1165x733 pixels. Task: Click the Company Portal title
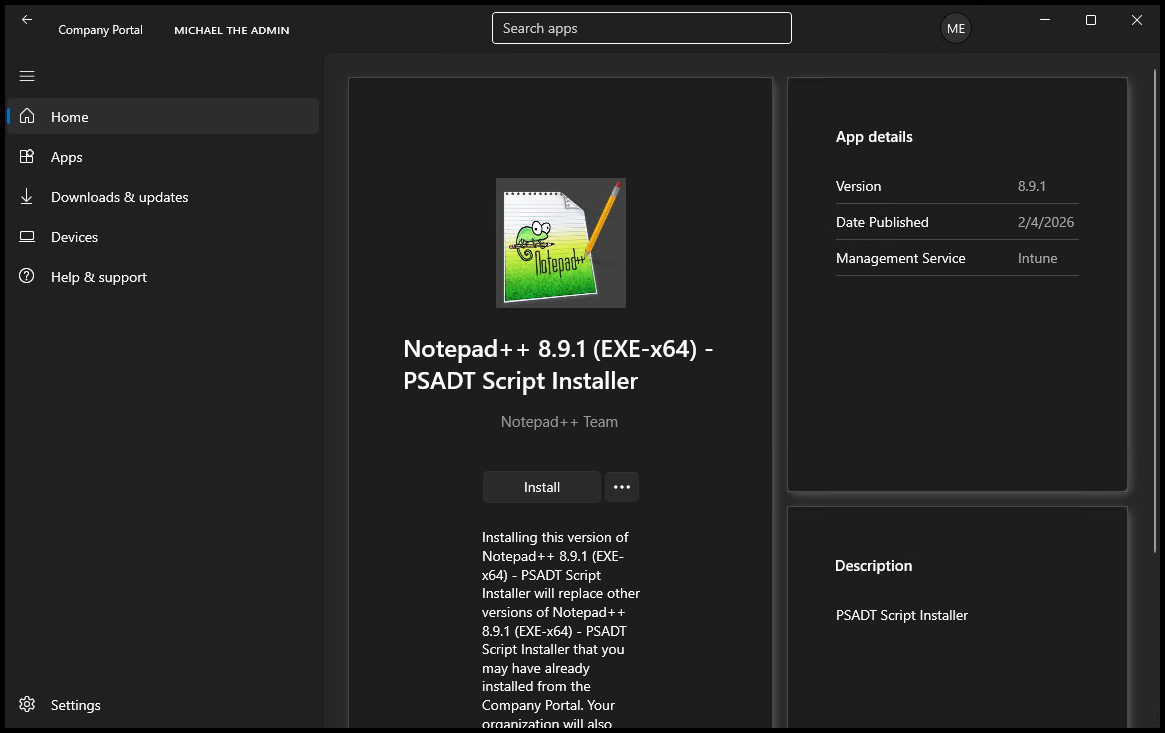pyautogui.click(x=100, y=30)
